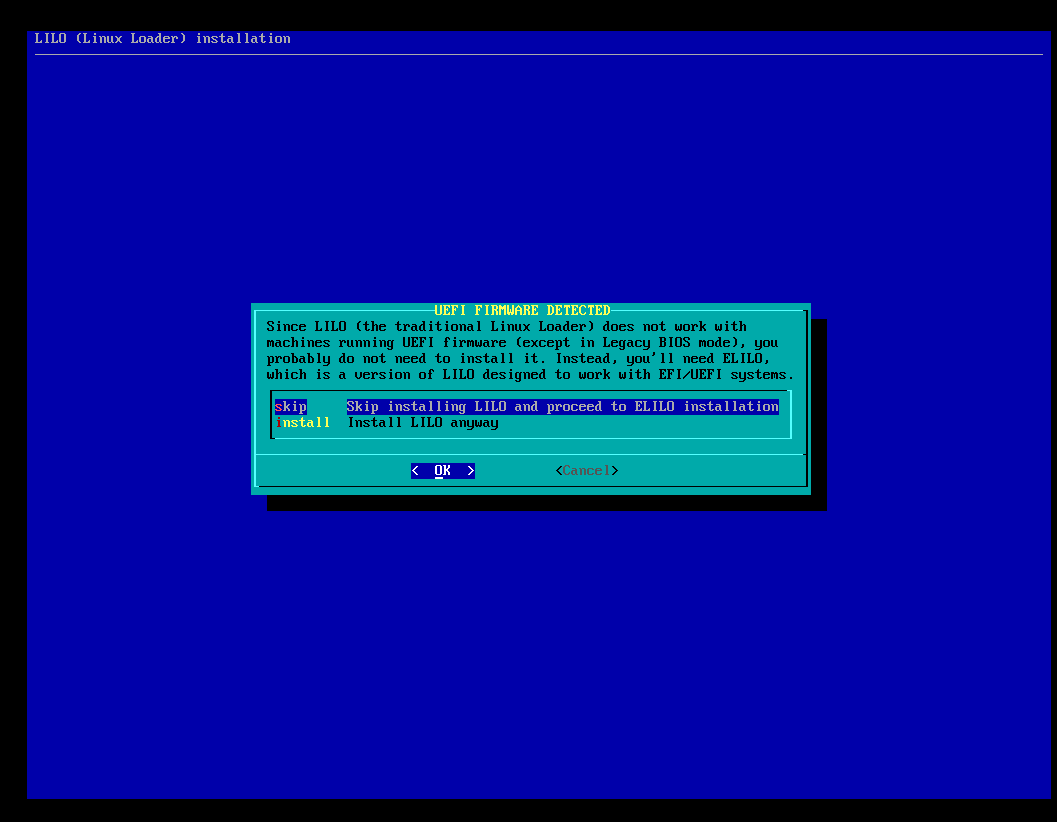Click the "UEFI FIRMWARE DETECTED" dialog title
This screenshot has height=822, width=1057.
[522, 311]
